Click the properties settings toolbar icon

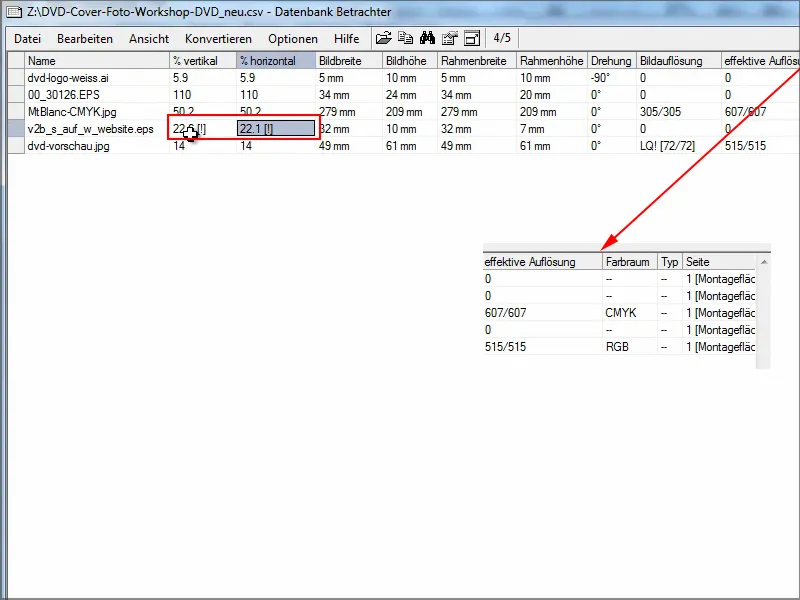pos(449,38)
